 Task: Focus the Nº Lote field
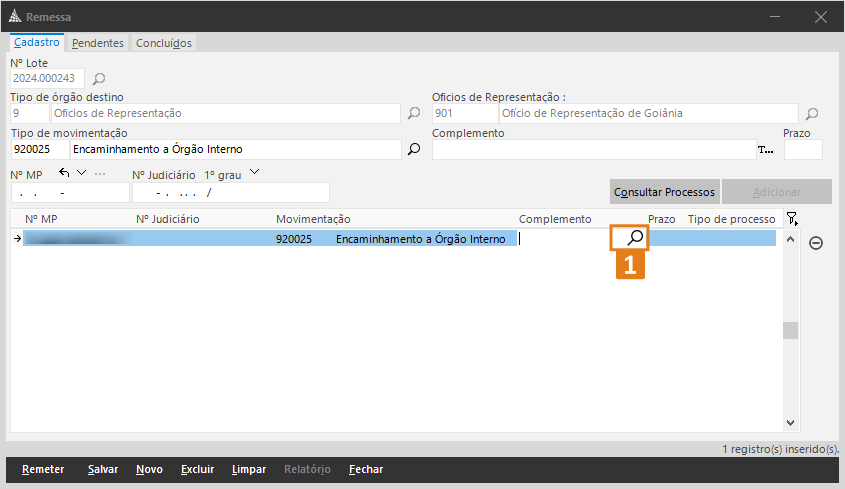click(47, 79)
